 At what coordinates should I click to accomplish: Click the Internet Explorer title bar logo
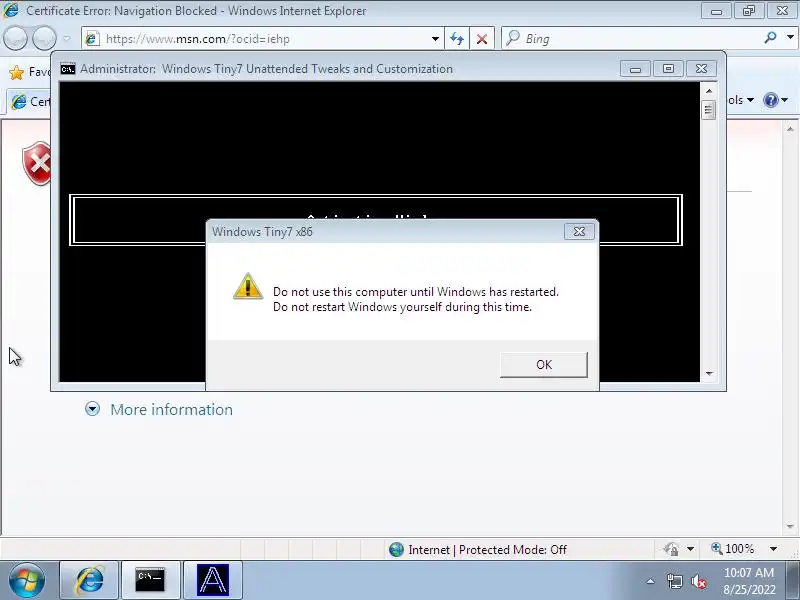[11, 10]
